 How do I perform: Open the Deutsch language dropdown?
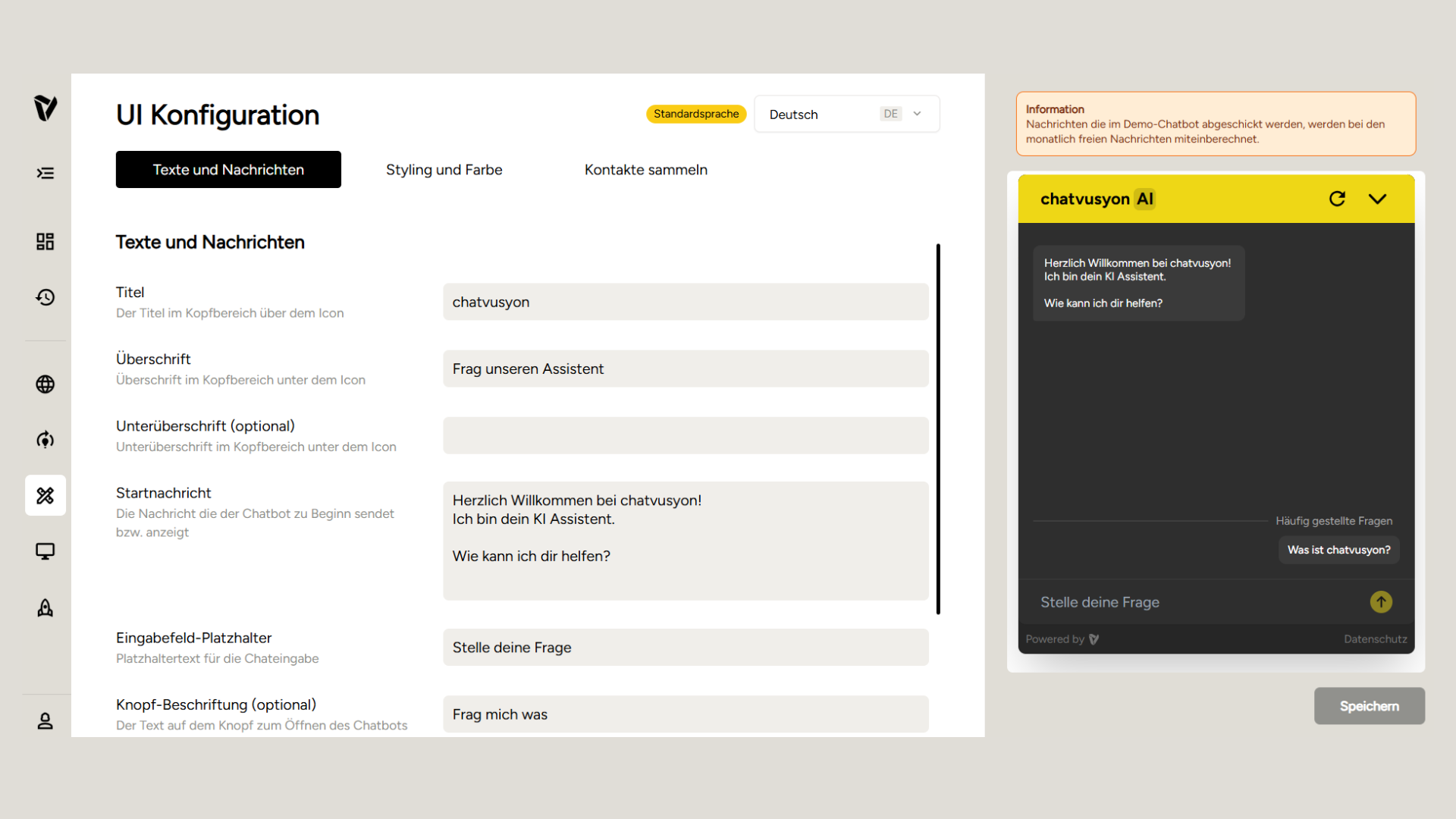click(x=846, y=115)
